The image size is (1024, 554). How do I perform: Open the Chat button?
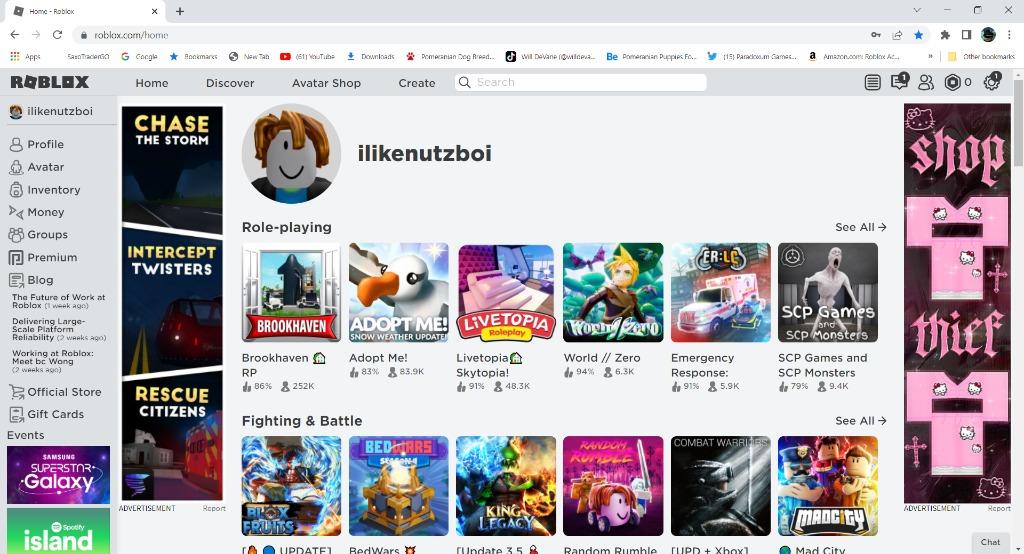(990, 542)
